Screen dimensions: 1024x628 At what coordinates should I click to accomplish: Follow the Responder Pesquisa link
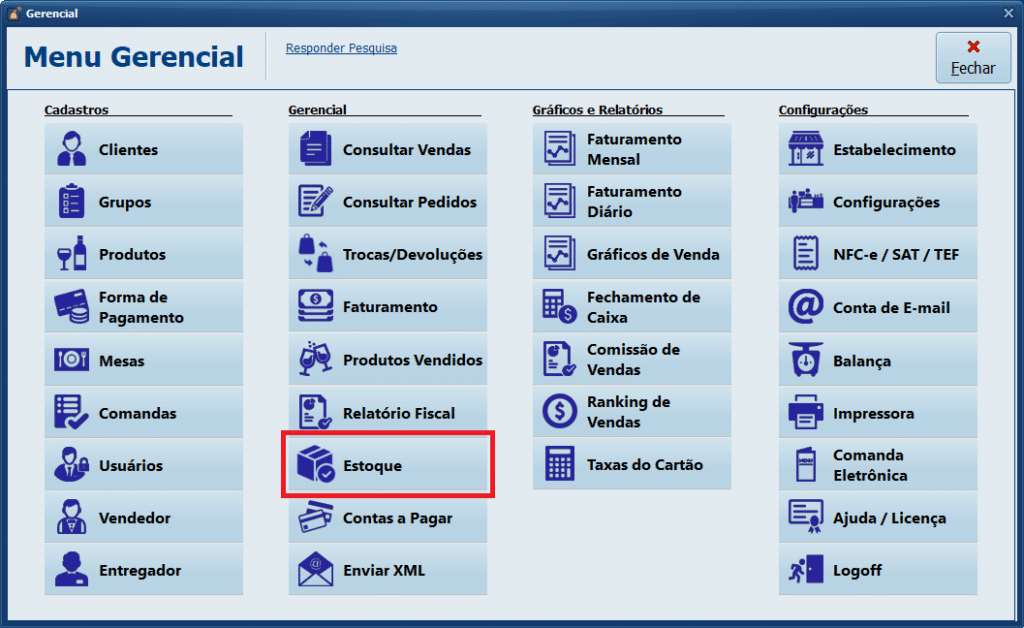pyautogui.click(x=341, y=48)
